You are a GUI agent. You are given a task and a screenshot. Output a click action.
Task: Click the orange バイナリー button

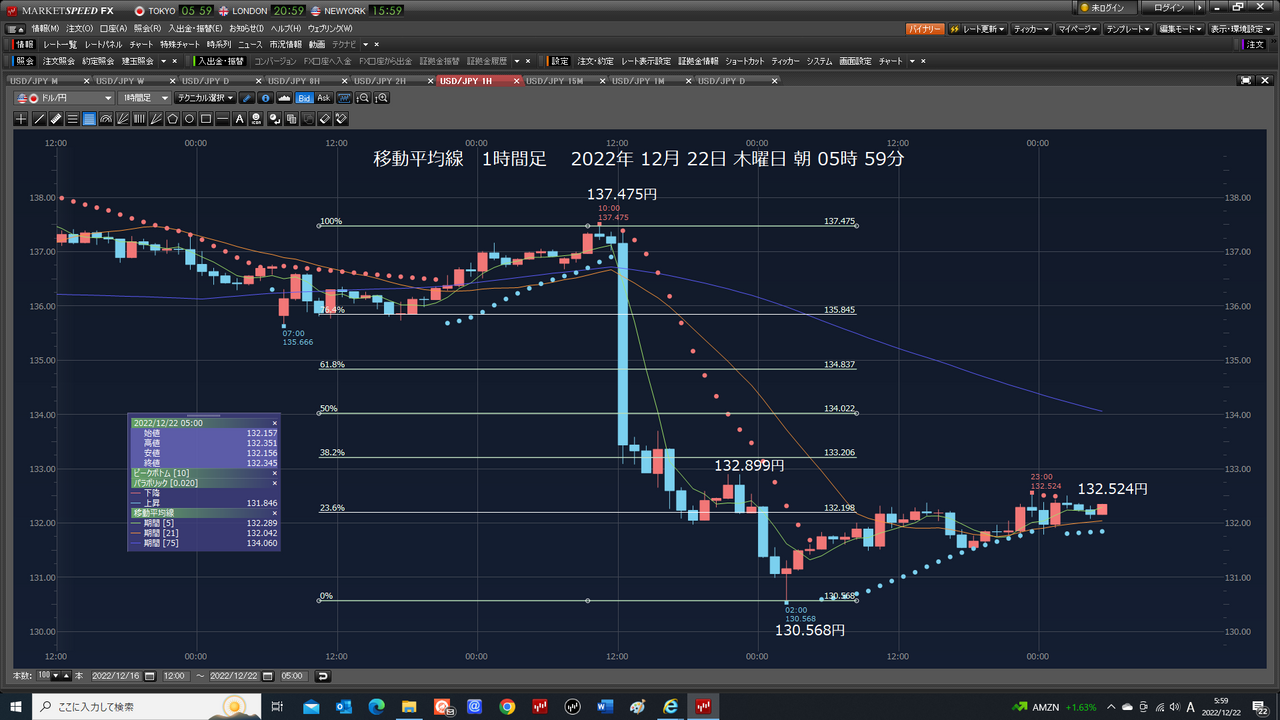click(x=924, y=29)
